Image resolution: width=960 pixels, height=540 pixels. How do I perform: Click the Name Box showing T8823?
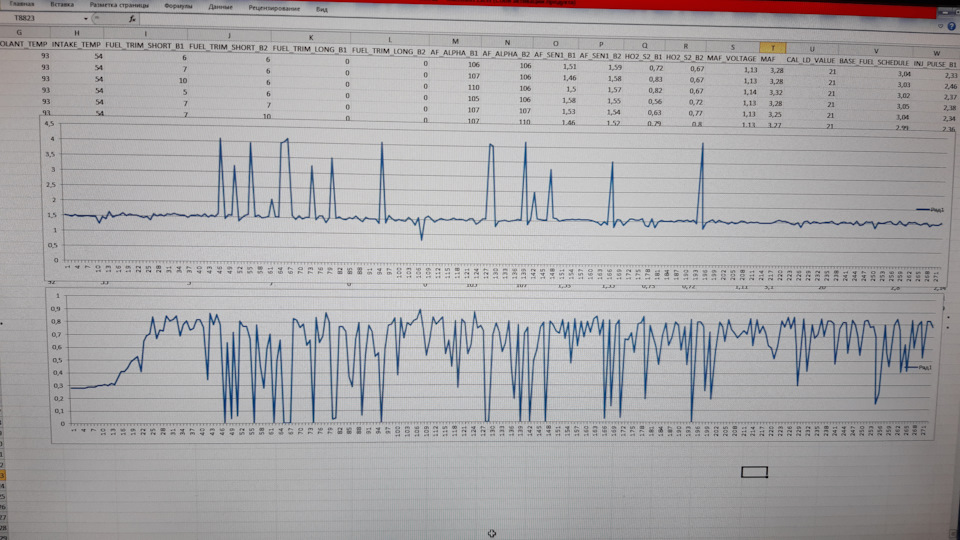pos(42,18)
